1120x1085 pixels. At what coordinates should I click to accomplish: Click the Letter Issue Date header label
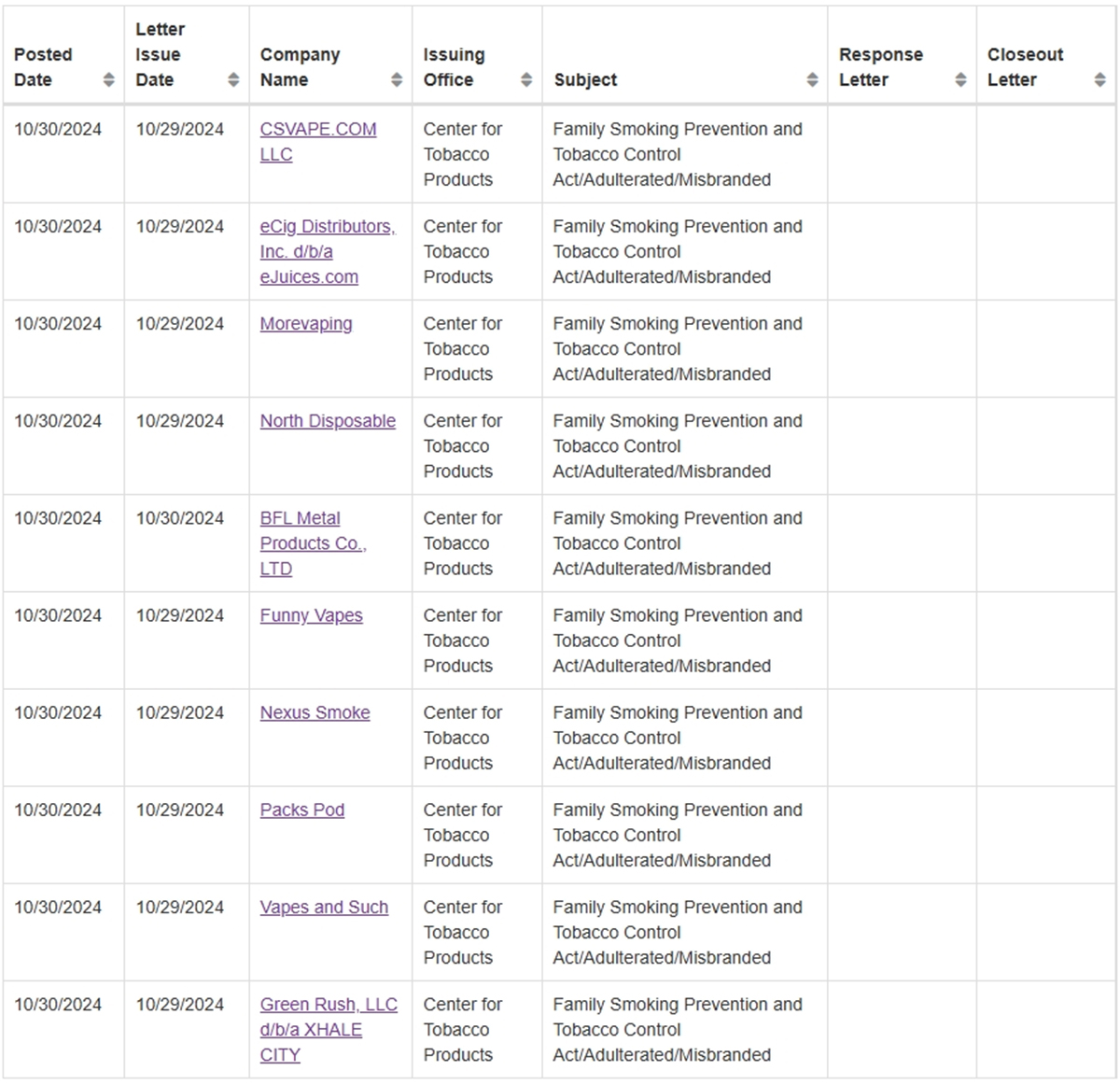click(160, 54)
